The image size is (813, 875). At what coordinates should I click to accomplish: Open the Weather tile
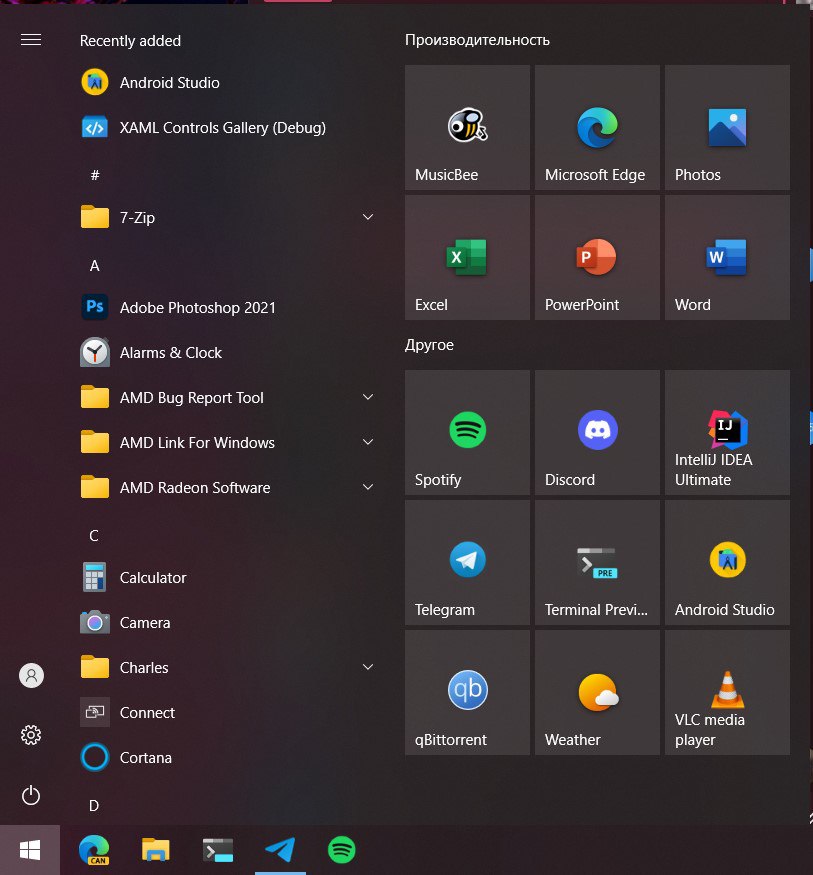[597, 693]
